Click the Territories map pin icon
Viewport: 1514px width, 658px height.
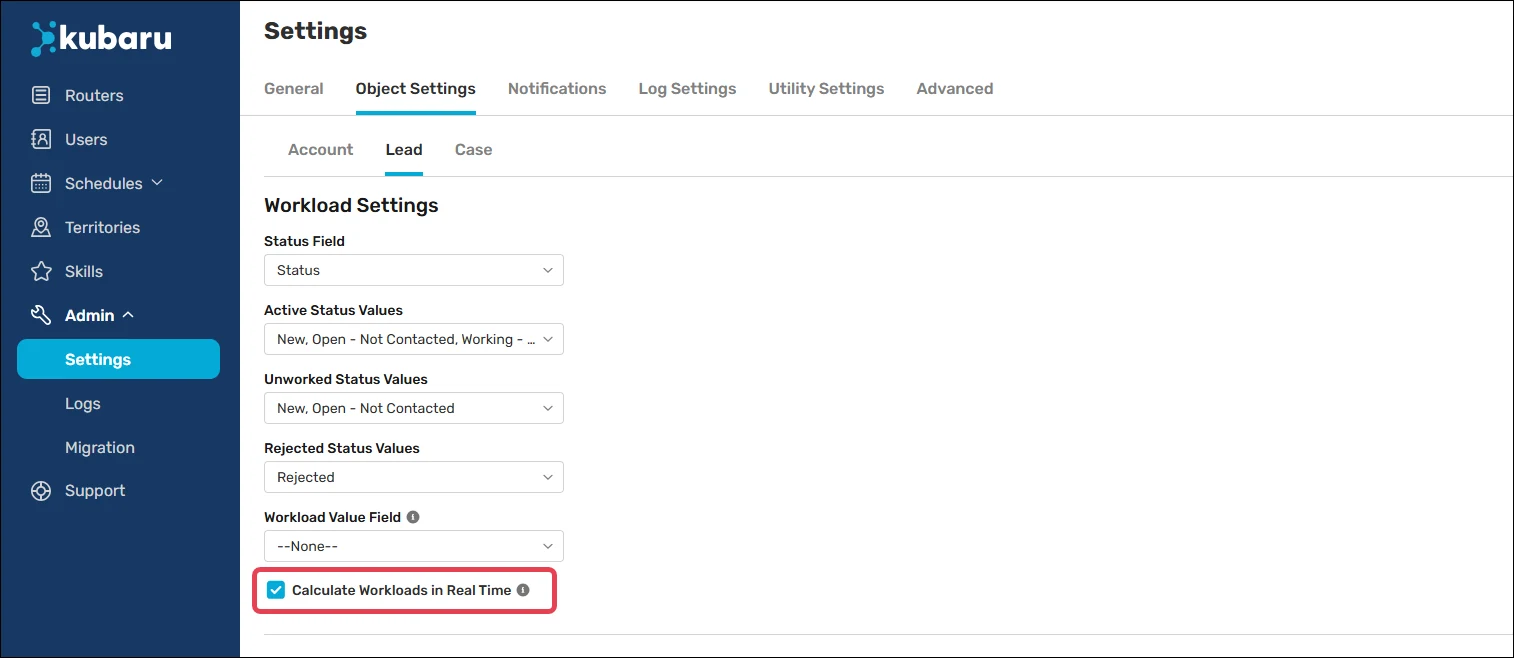point(41,228)
